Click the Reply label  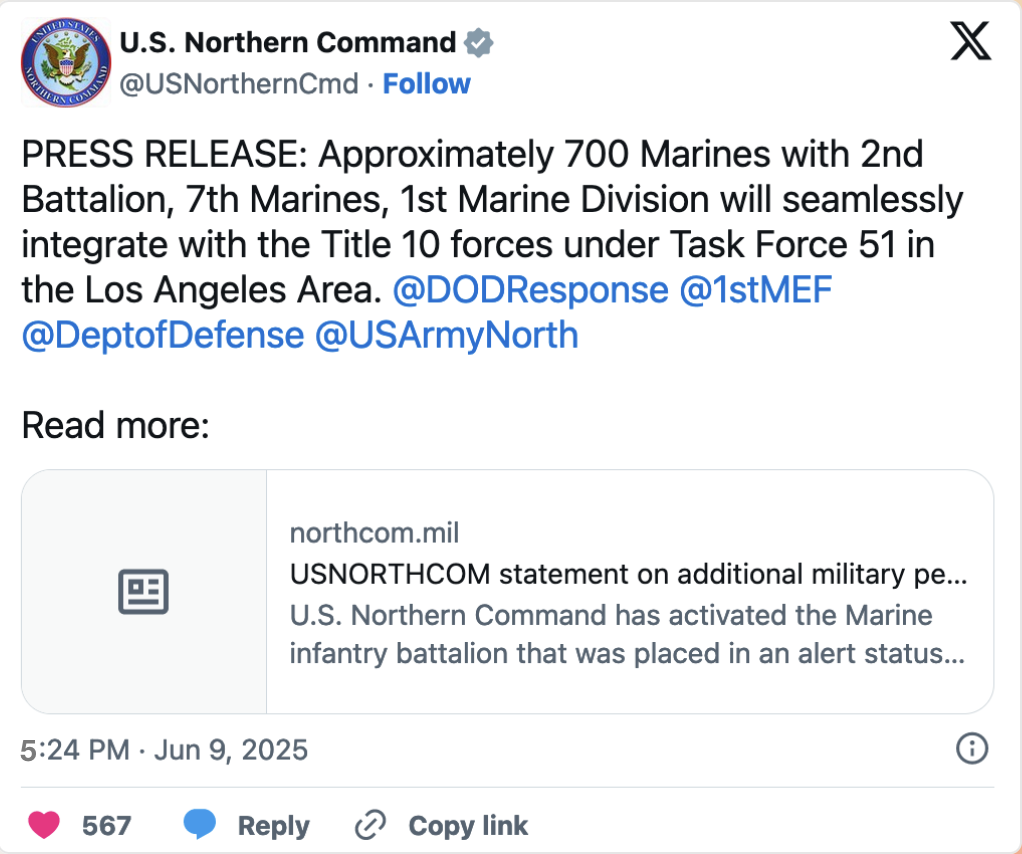click(274, 825)
